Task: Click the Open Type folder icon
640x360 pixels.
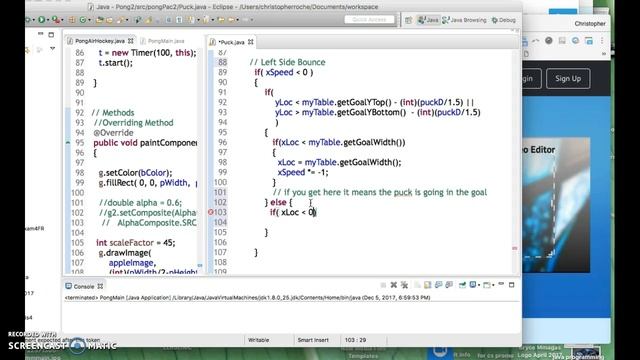Action: (100, 20)
